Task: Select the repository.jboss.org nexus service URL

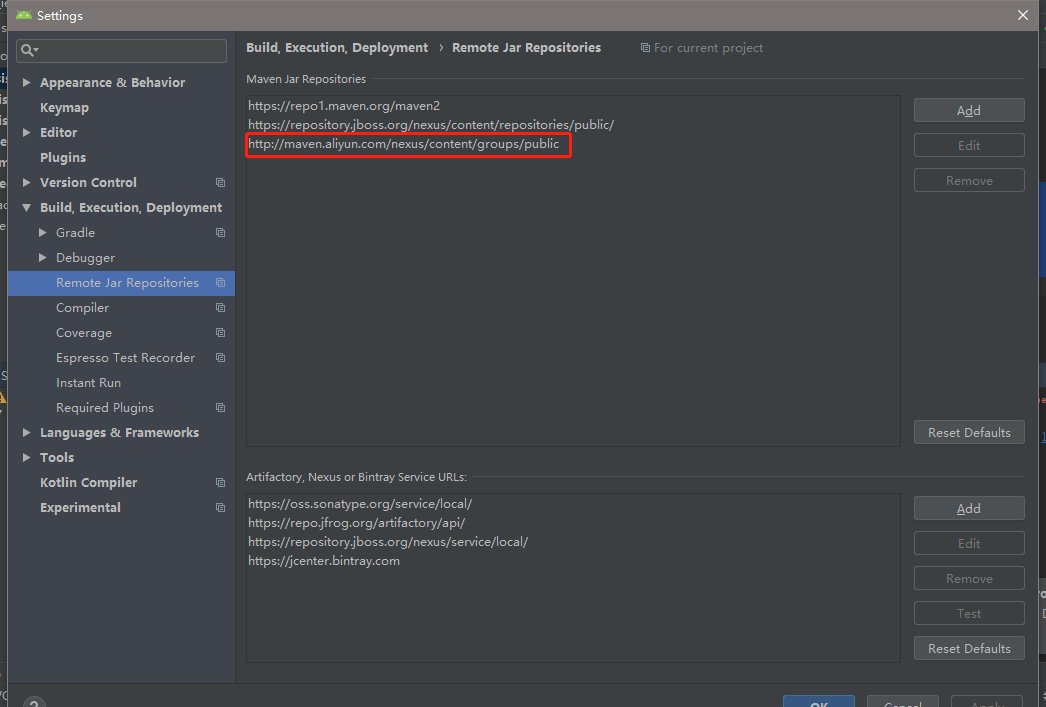Action: click(388, 542)
